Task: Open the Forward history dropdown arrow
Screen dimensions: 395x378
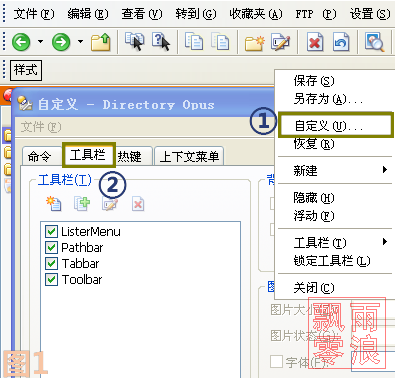Action: coord(80,42)
